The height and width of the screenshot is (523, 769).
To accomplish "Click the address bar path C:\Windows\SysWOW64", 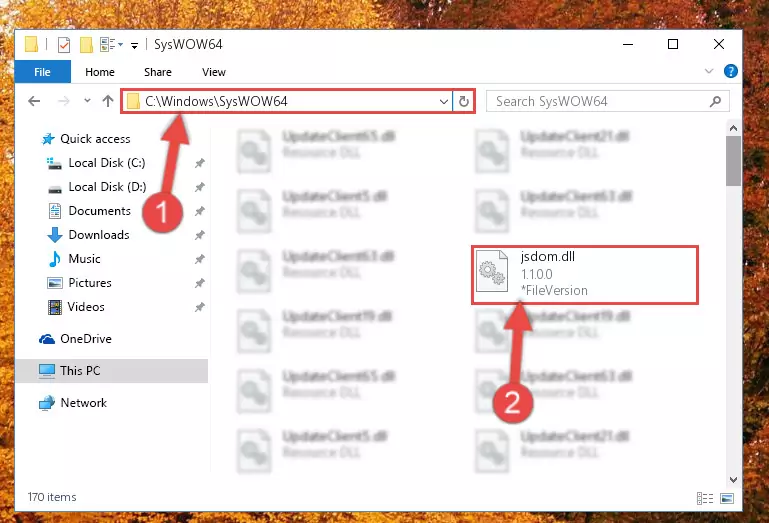I will (216, 102).
